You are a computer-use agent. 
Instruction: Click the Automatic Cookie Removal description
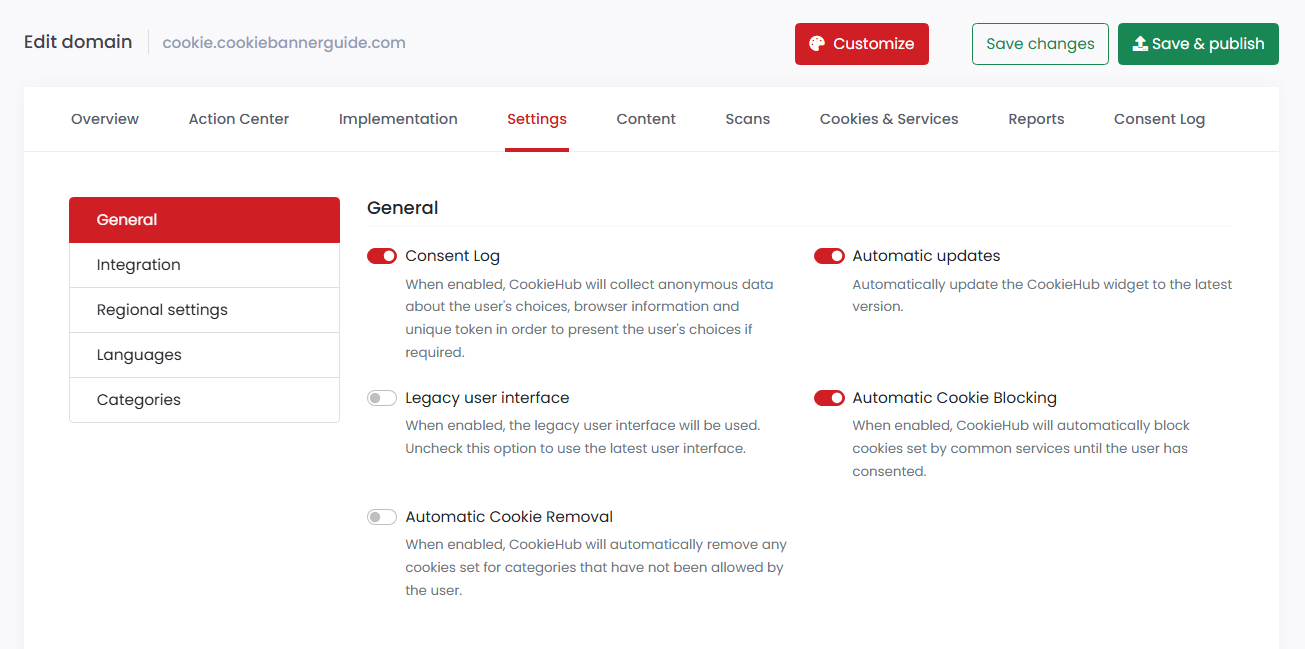[x=596, y=567]
